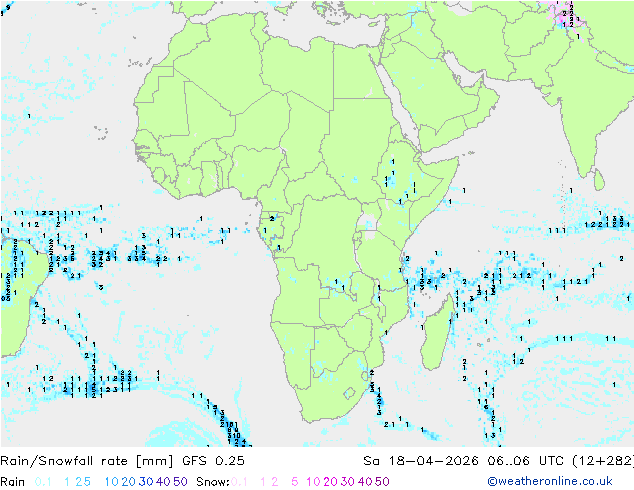Viewport: 634px width, 490px height.
Task: Select the Snow 50 legend value
Action: [x=382, y=482]
